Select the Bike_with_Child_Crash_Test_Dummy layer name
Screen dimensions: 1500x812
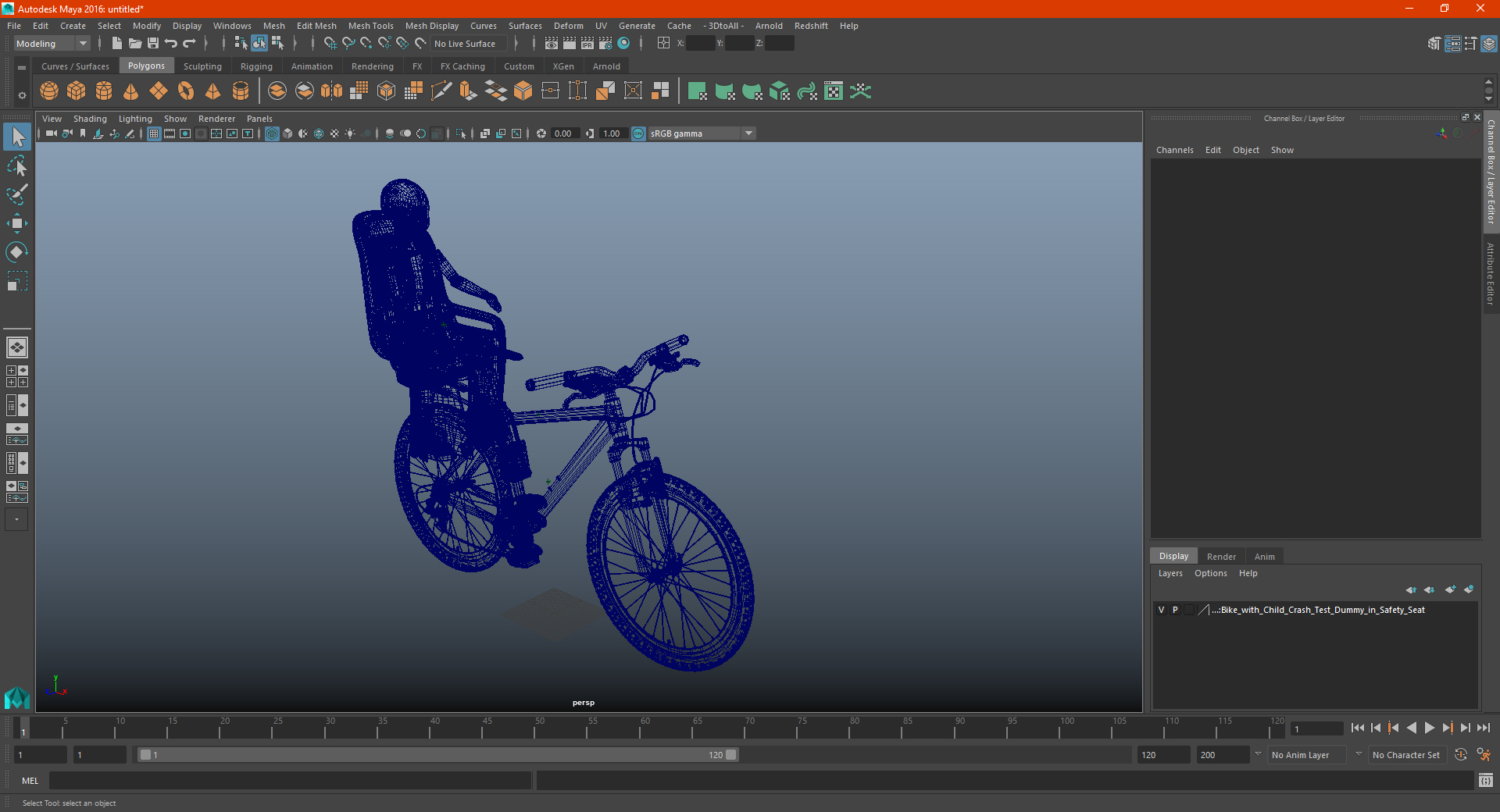click(x=1319, y=610)
